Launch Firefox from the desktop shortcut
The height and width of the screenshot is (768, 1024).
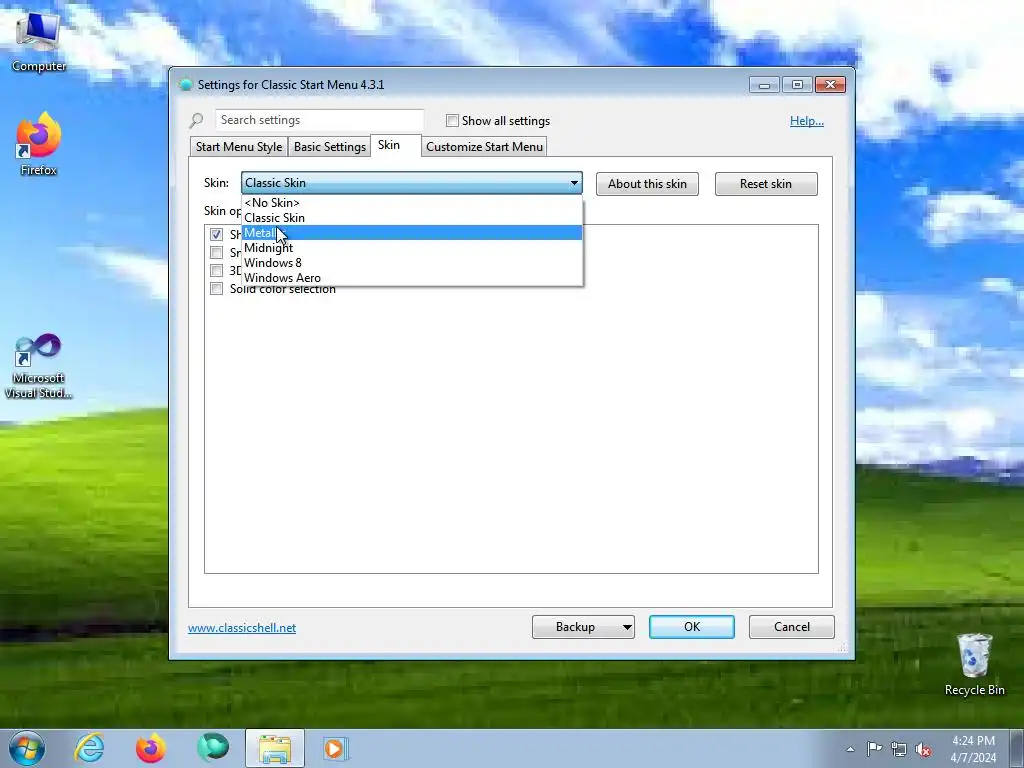point(39,144)
